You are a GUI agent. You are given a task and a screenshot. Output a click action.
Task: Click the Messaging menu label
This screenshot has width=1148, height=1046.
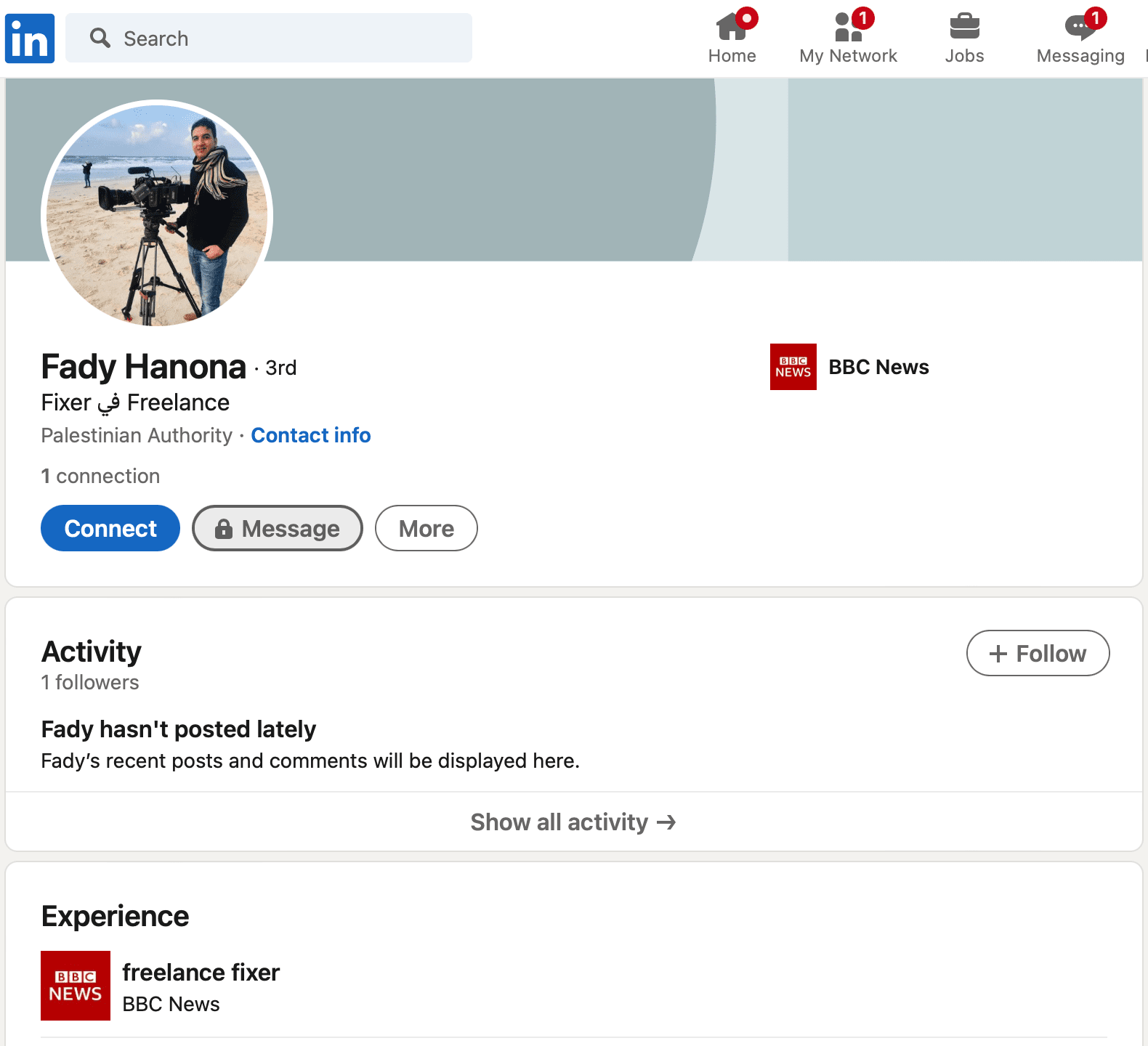1080,56
